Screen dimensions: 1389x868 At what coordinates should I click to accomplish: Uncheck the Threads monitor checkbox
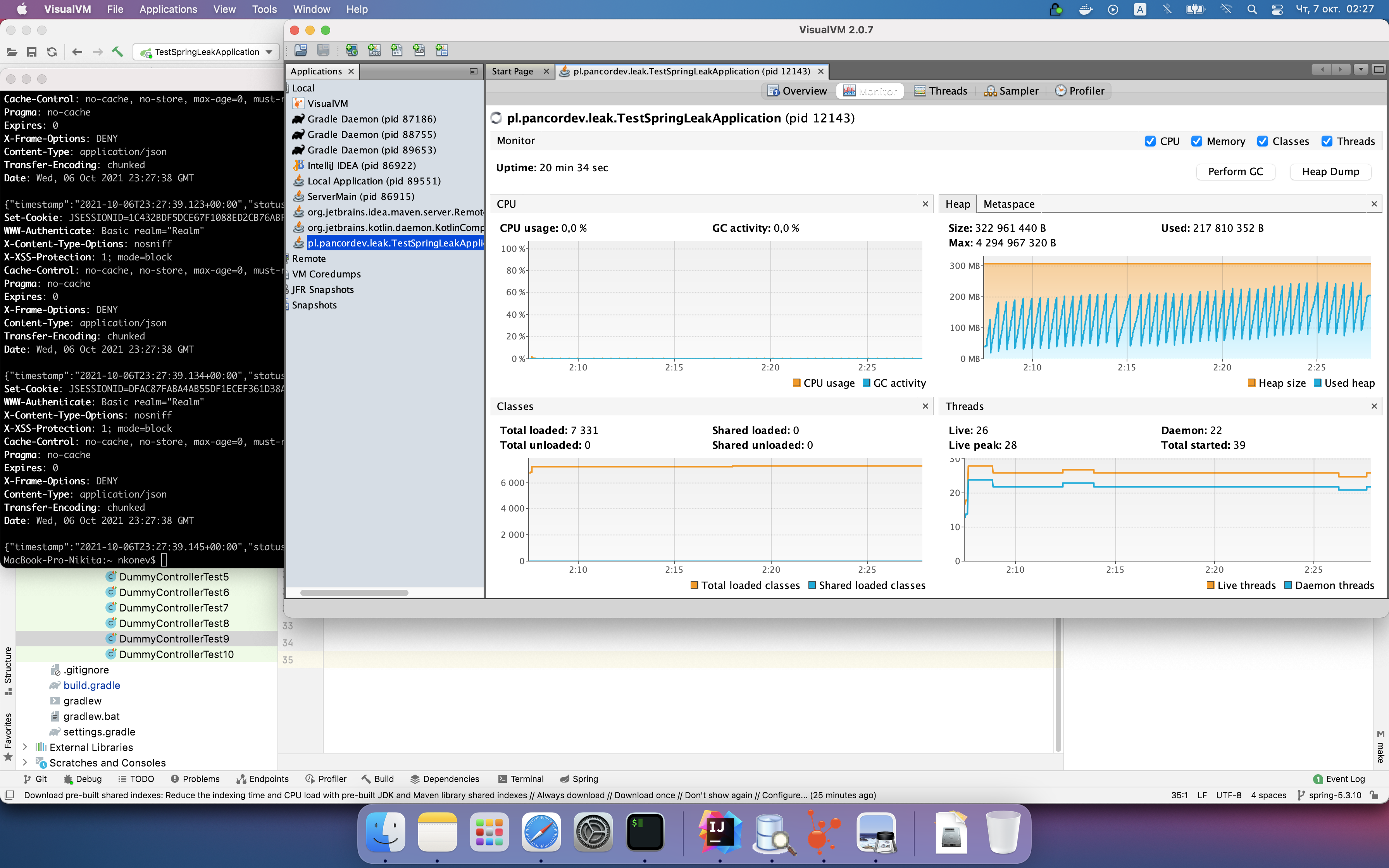1327,141
